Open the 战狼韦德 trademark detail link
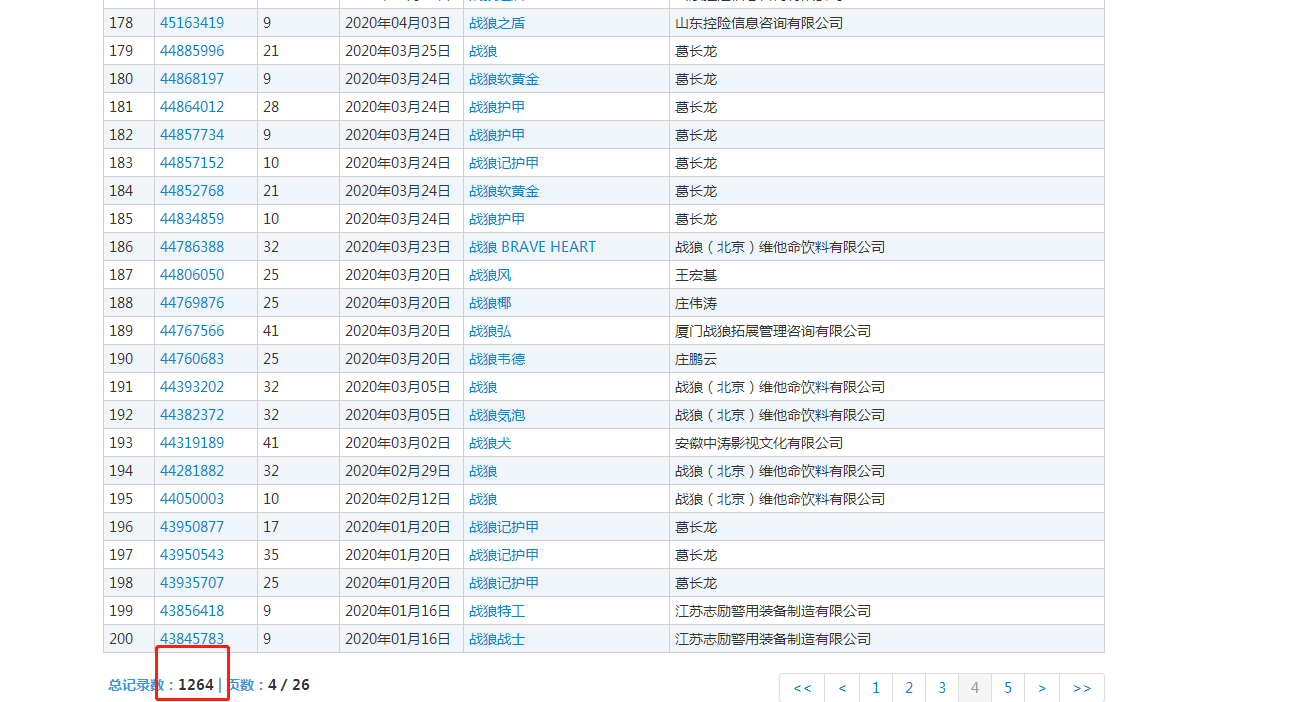The image size is (1310, 702). 497,358
